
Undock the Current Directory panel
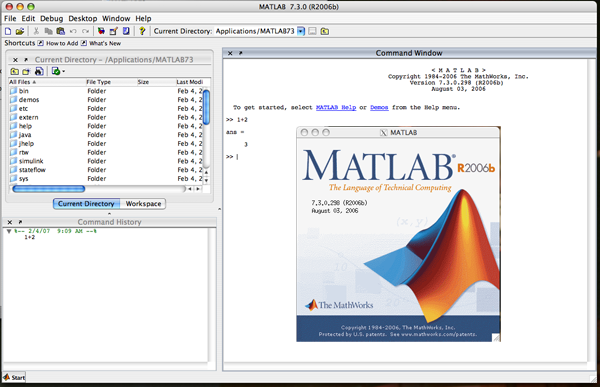26,60
